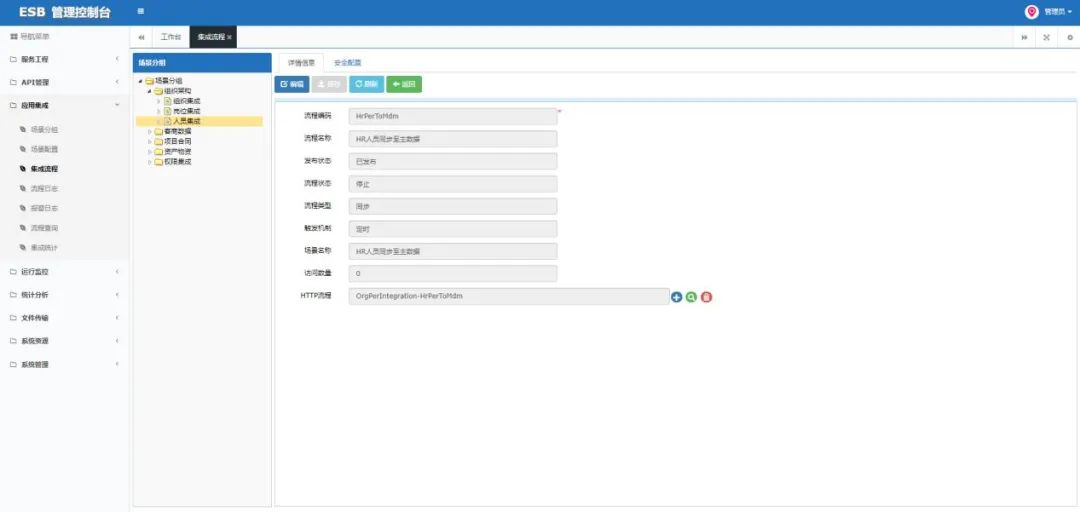Viewport: 1080px width, 512px height.
Task: Click the folder icon beside 运行监控
Action: point(12,272)
